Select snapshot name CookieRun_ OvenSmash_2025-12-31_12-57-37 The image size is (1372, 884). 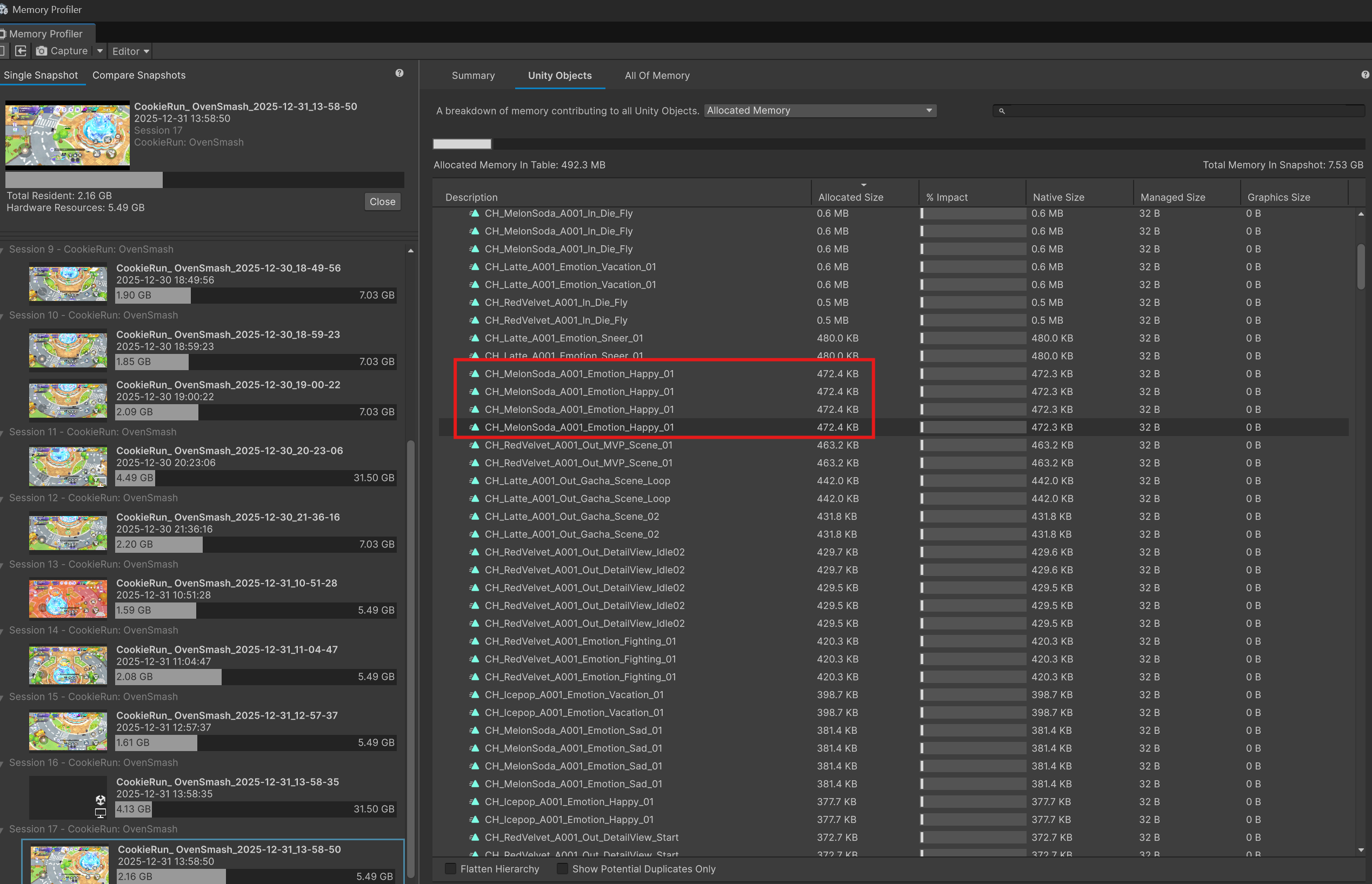(x=227, y=715)
